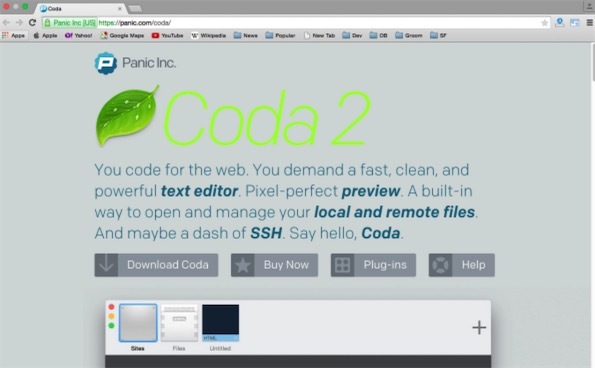Viewport: 595px width, 368px height.
Task: Click the Panic Inc. logo badge
Action: pyautogui.click(x=105, y=63)
